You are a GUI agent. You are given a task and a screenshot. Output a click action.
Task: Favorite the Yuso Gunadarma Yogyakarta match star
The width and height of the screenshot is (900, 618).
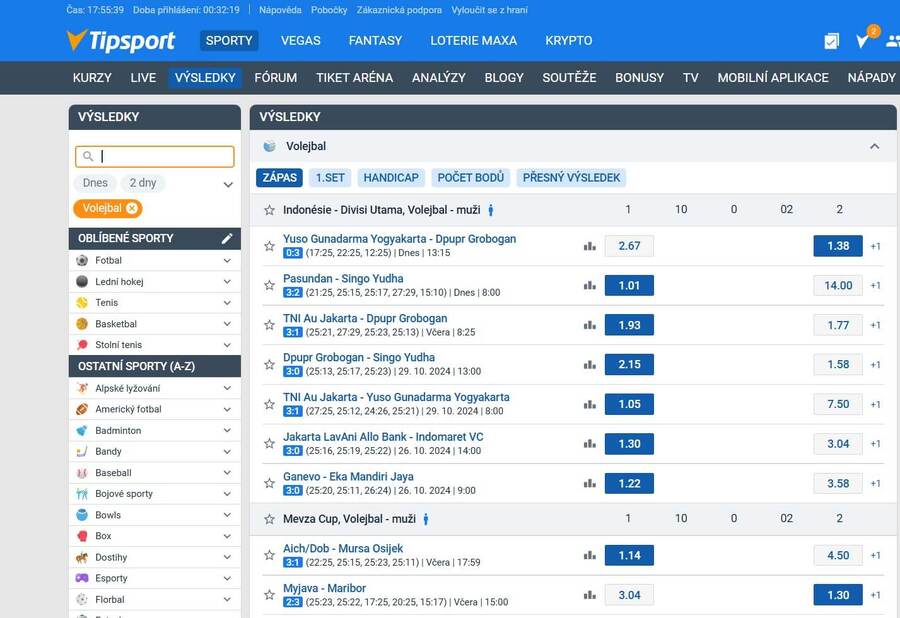click(269, 246)
